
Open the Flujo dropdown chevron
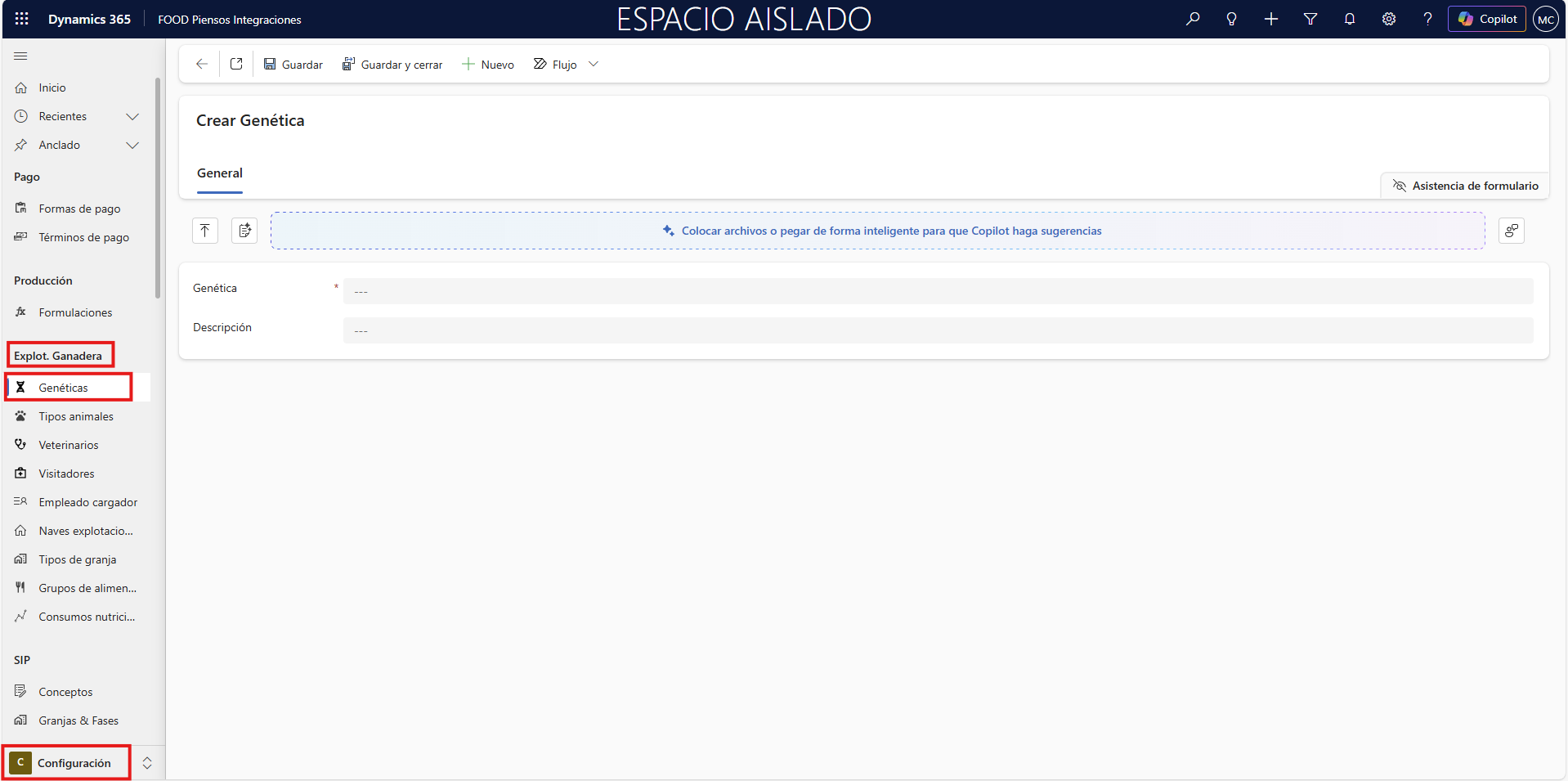[594, 64]
